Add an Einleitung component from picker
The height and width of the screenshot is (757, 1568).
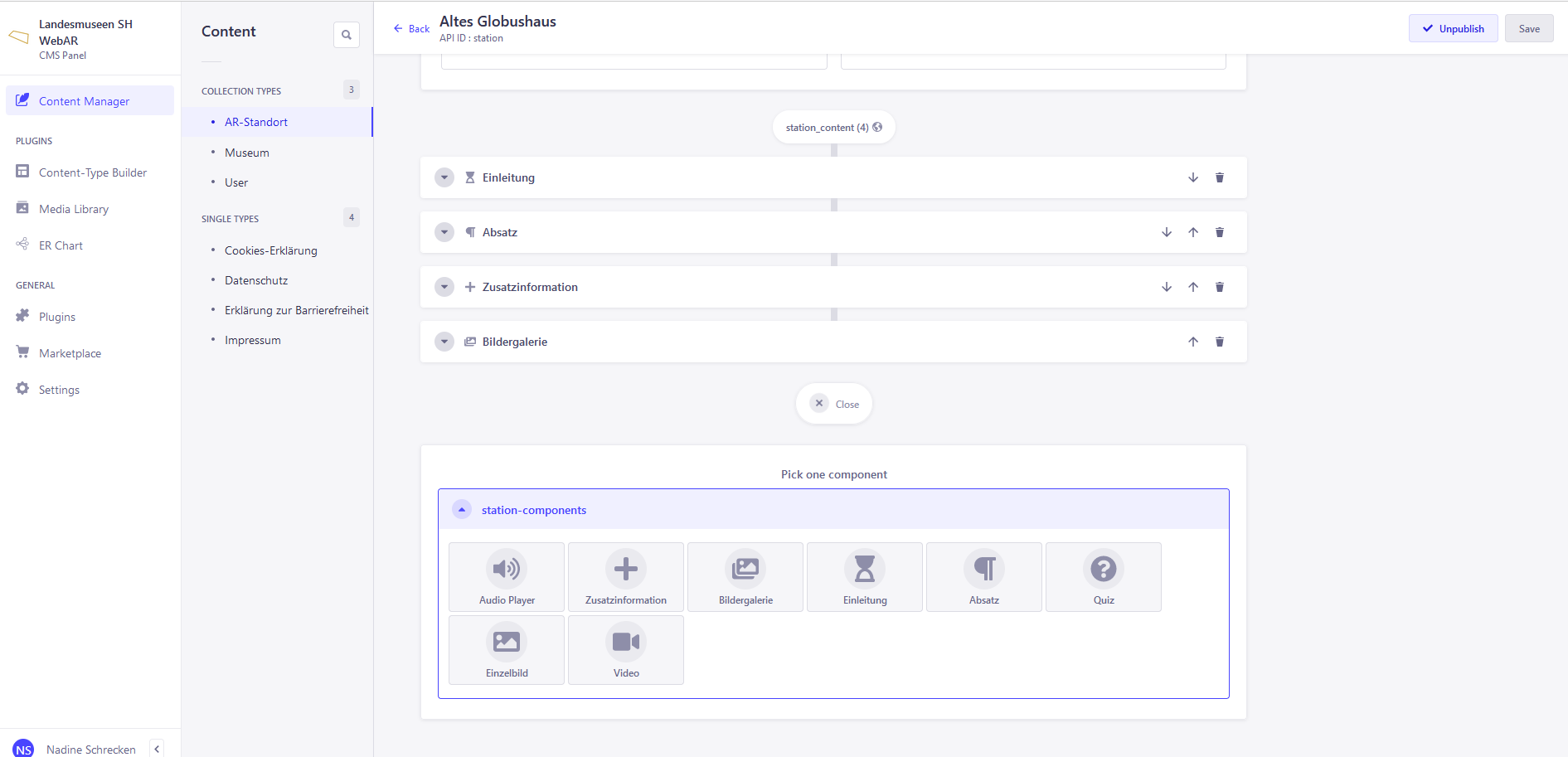pos(865,577)
